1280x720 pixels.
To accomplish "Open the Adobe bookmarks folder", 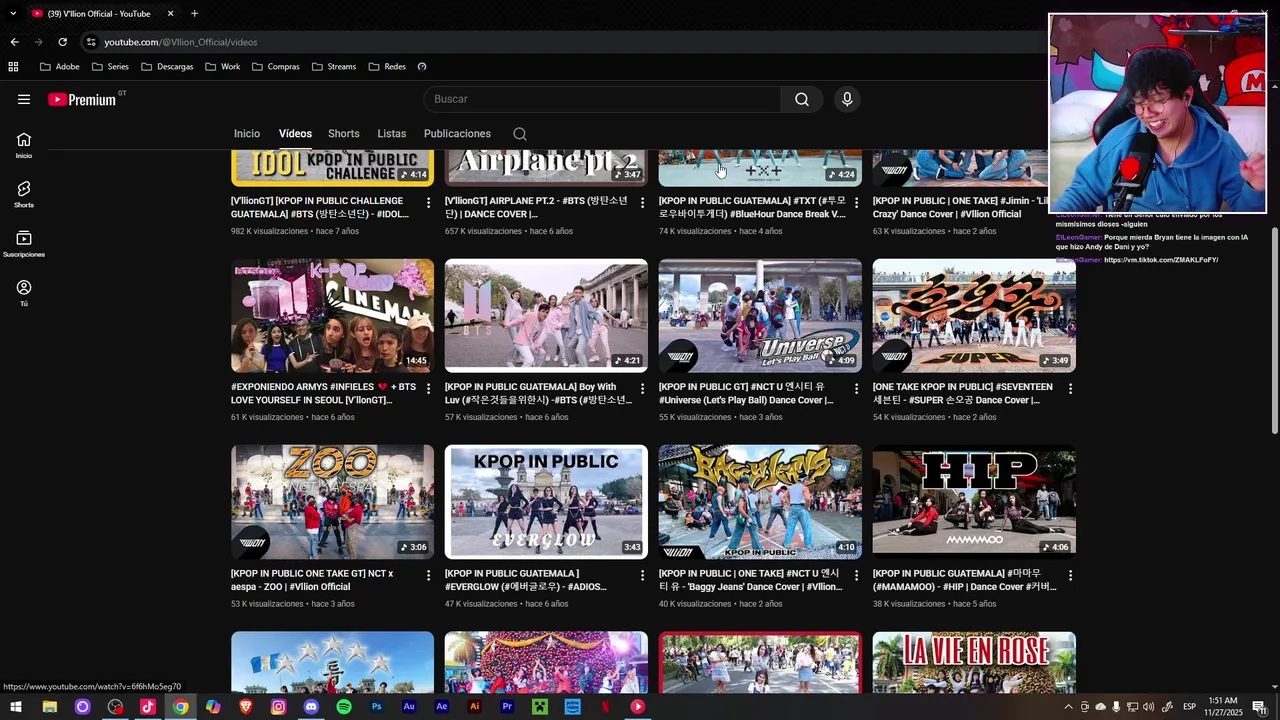I will coord(59,67).
